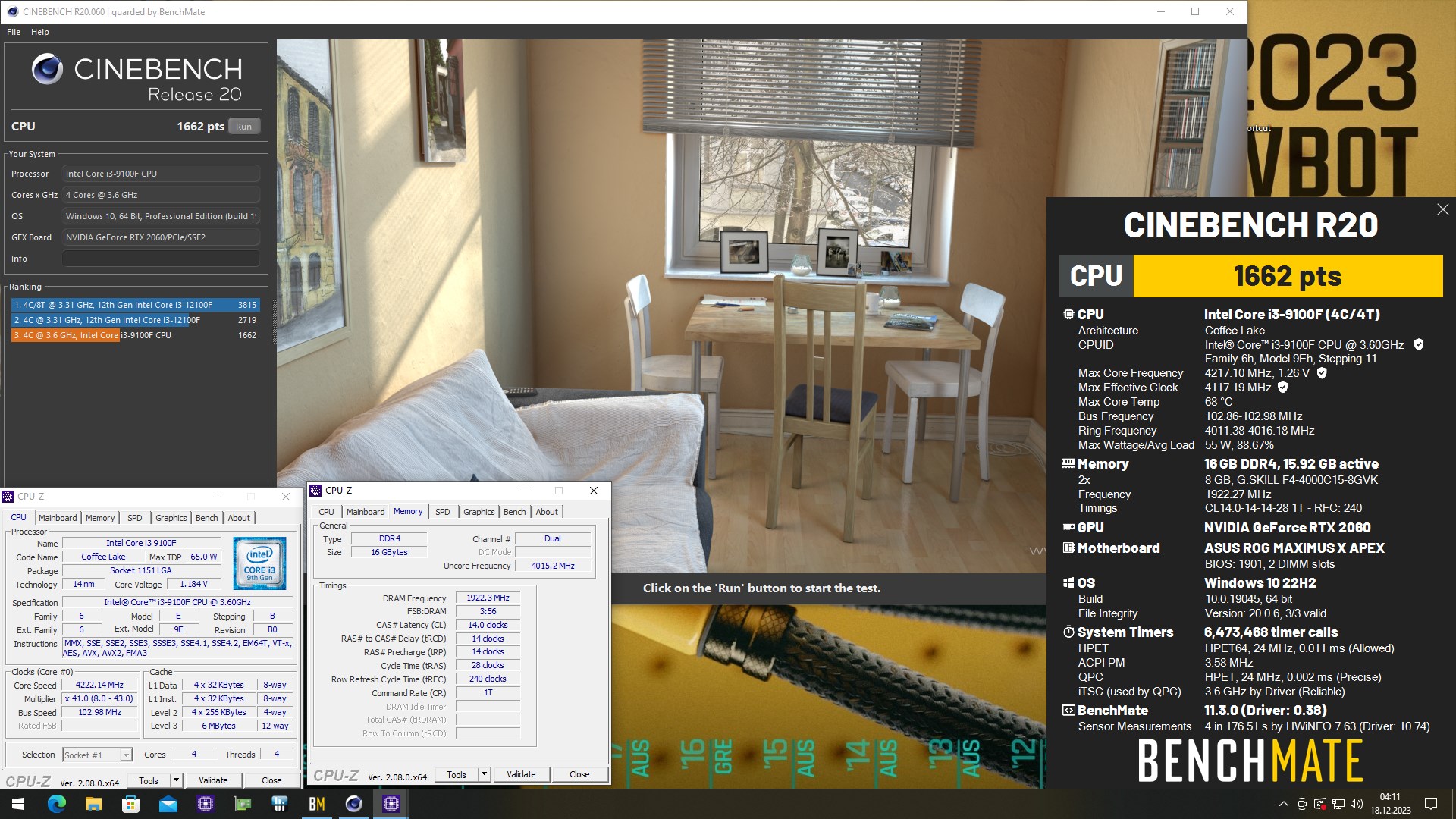
Task: Open SPD tab in left CPU-Z window
Action: click(x=135, y=518)
